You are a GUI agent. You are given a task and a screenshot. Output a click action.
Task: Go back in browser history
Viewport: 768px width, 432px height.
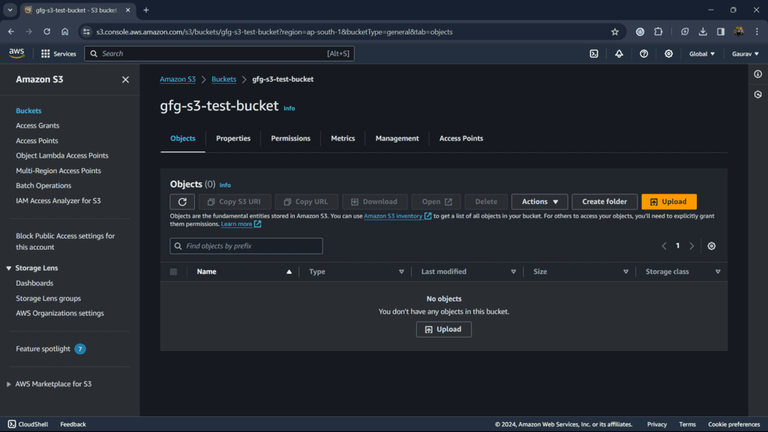11,31
